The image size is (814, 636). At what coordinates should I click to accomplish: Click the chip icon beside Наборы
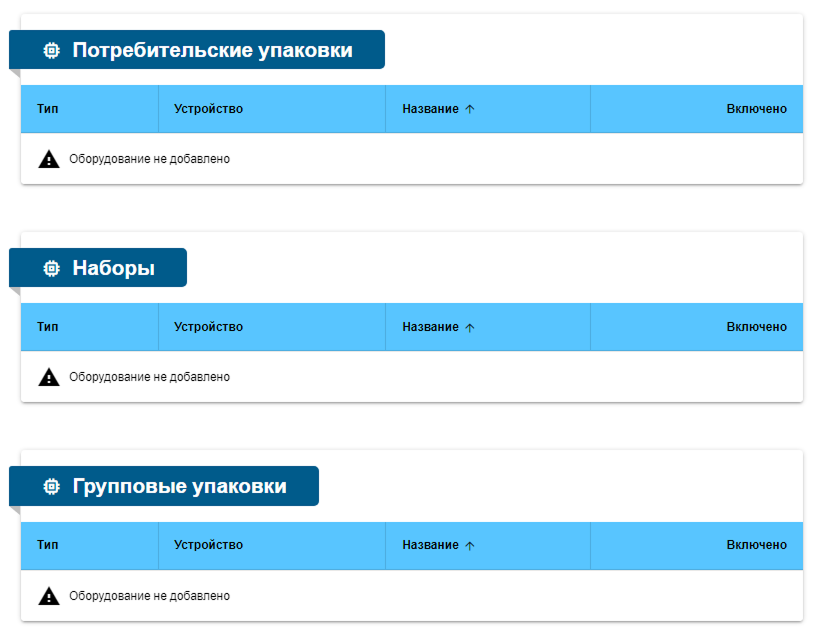tap(51, 268)
